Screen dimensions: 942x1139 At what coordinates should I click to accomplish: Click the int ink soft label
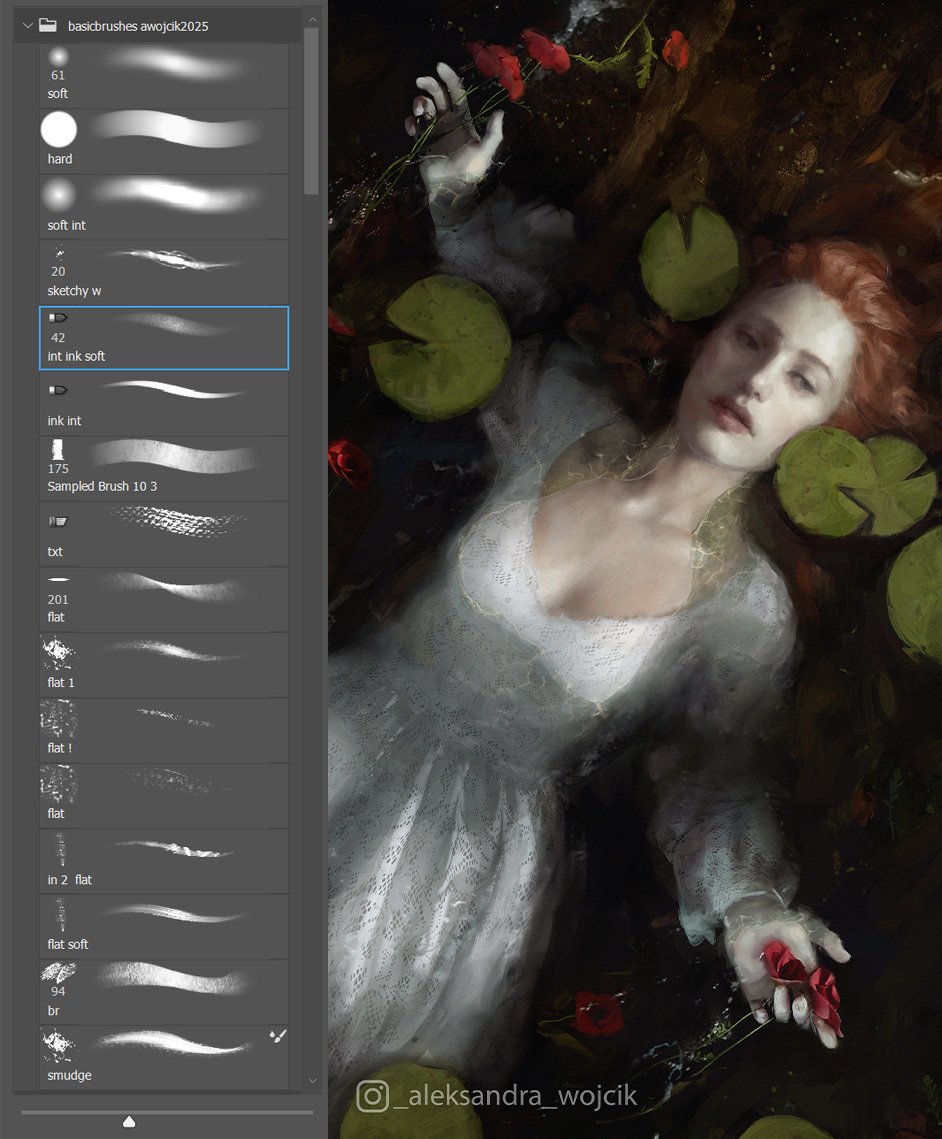click(x=76, y=356)
